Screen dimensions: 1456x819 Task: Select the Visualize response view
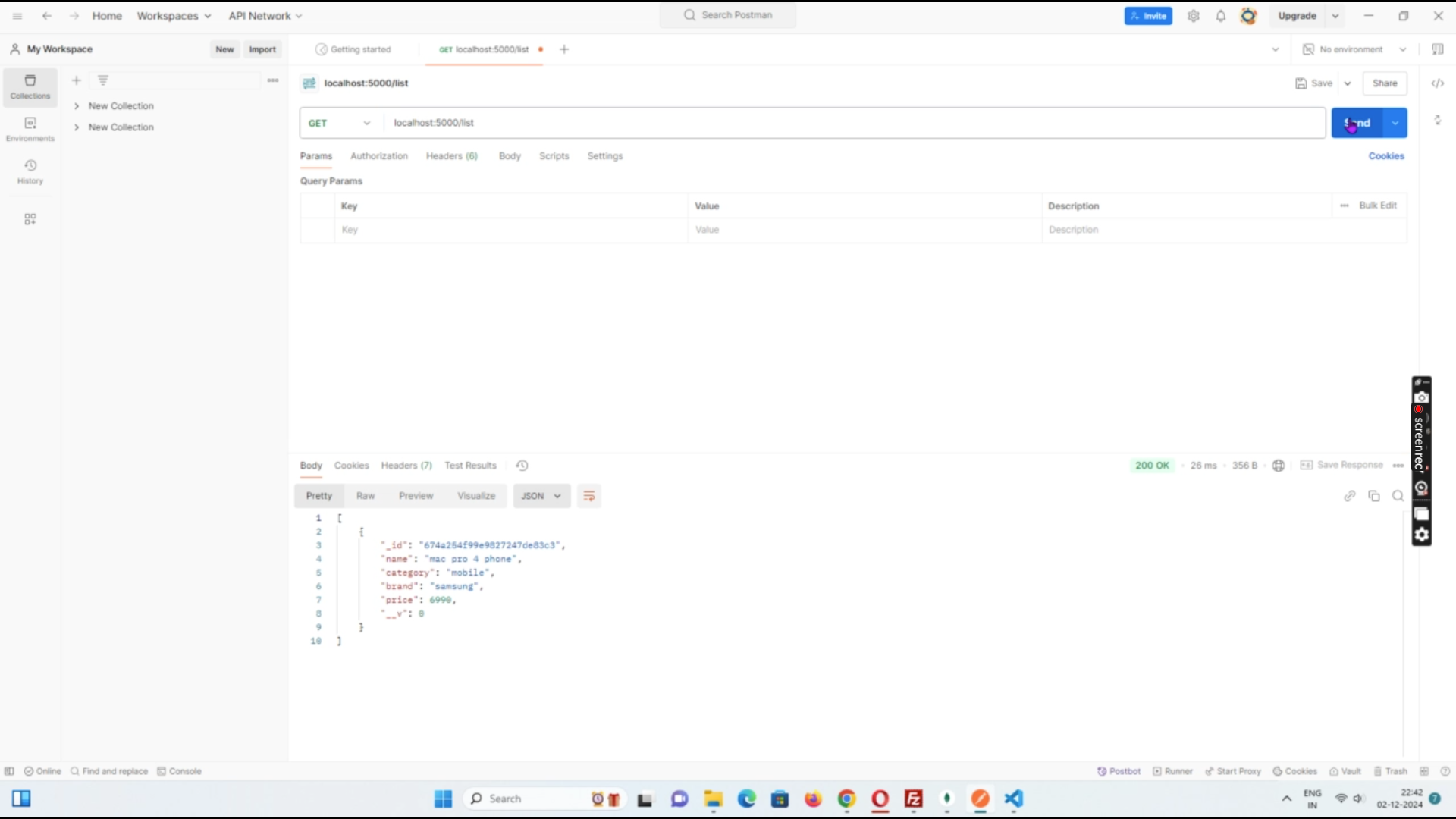click(476, 496)
